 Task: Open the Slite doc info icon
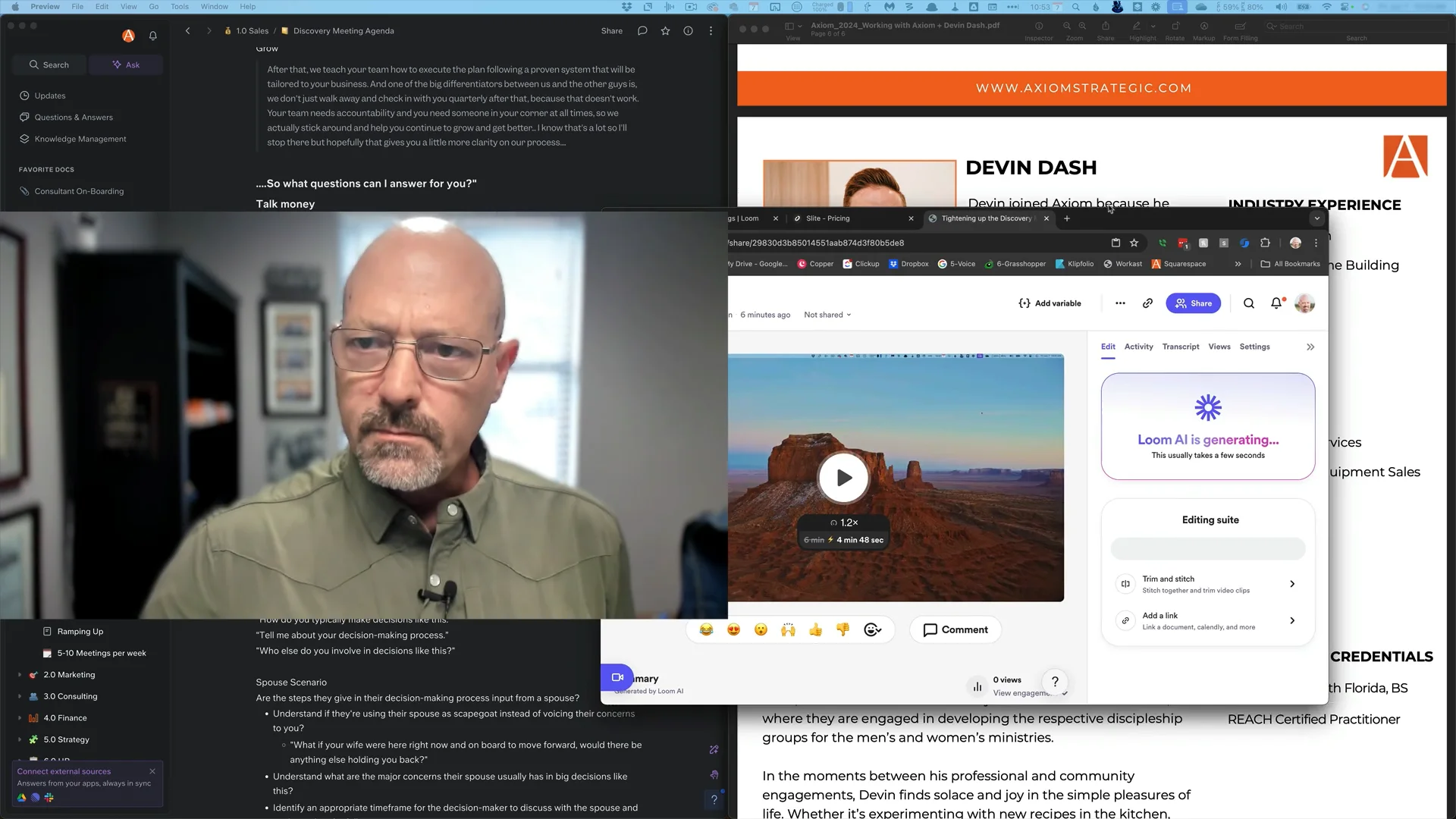pos(688,31)
